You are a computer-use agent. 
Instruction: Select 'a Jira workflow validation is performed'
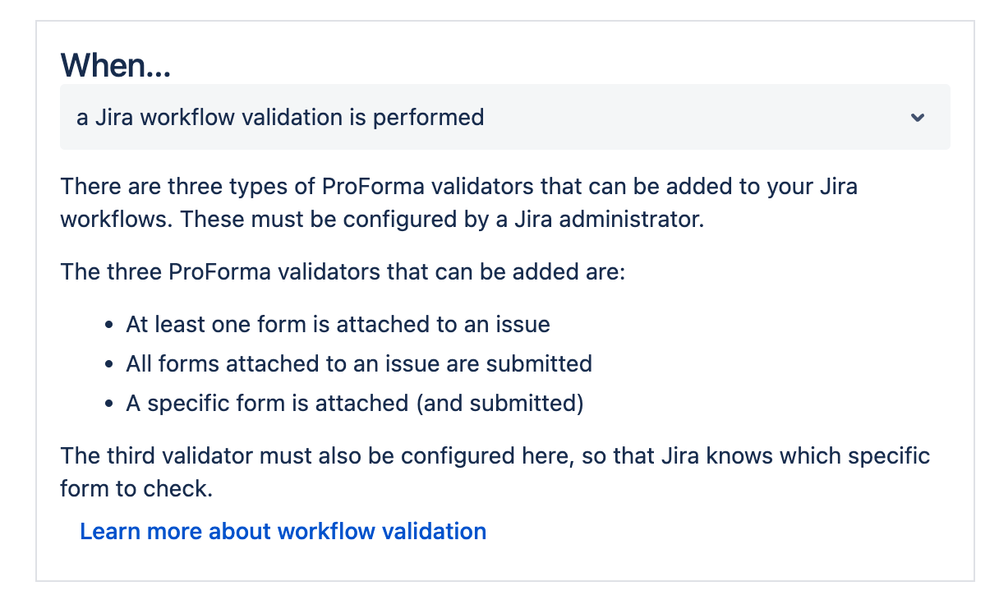pyautogui.click(x=280, y=117)
